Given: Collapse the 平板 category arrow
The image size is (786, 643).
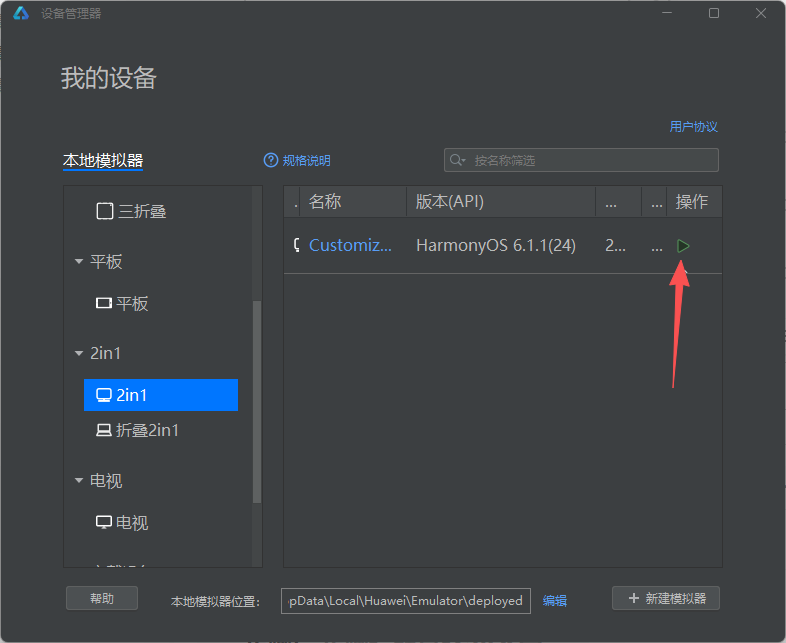Looking at the screenshot, I should 79,262.
